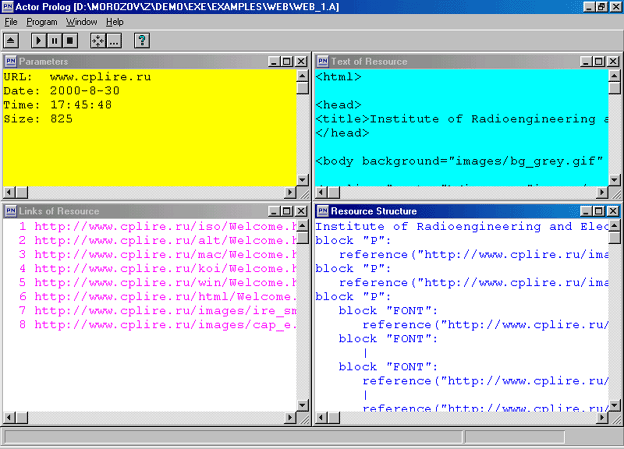Close the Parameters window

[302, 61]
